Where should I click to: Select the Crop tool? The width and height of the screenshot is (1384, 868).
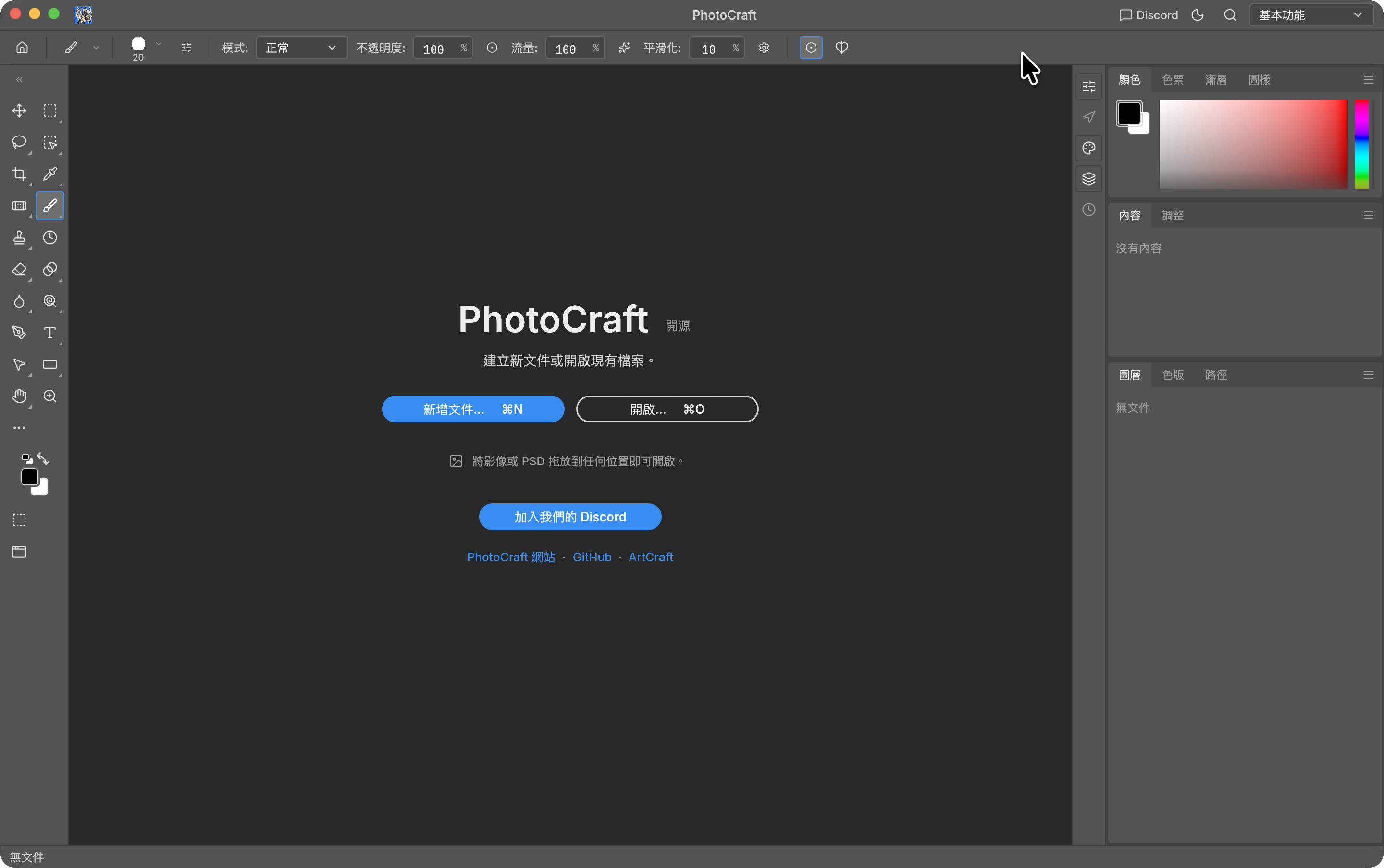19,174
